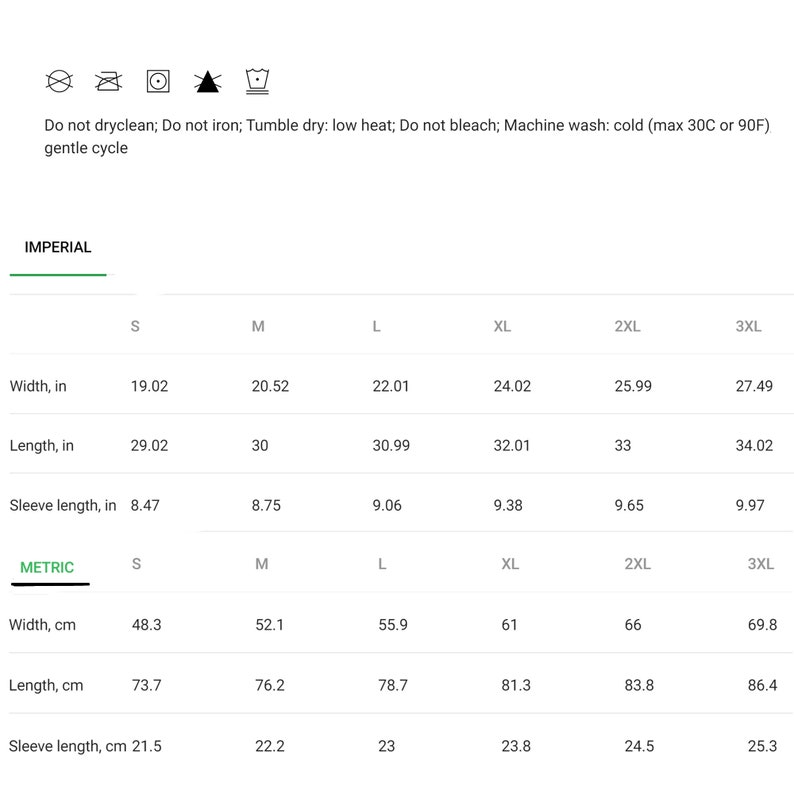The image size is (794, 794).
Task: Click the metric sleeve value 25.3
Action: 762,746
